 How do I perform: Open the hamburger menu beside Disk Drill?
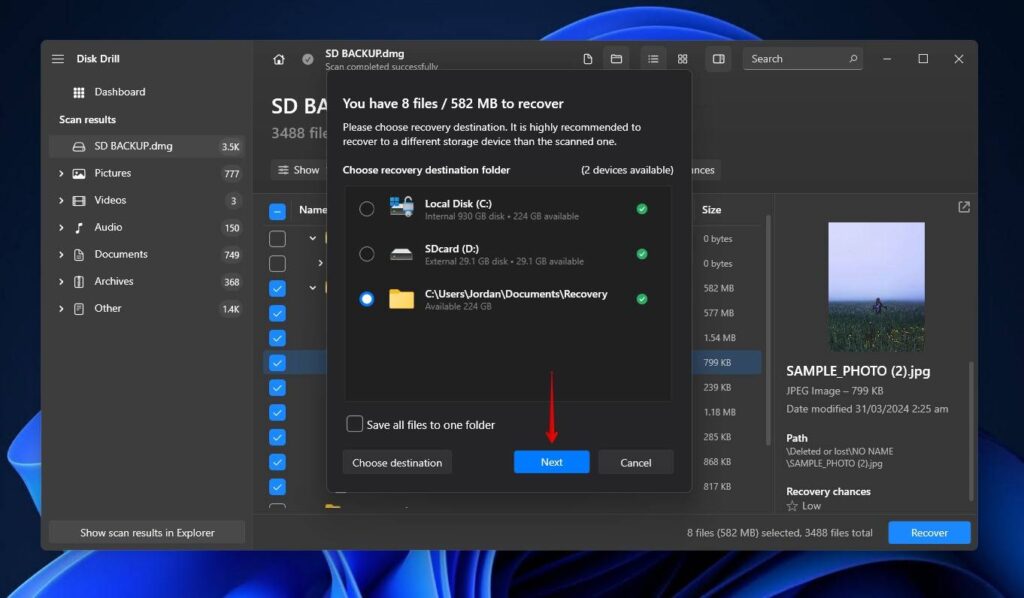point(57,58)
